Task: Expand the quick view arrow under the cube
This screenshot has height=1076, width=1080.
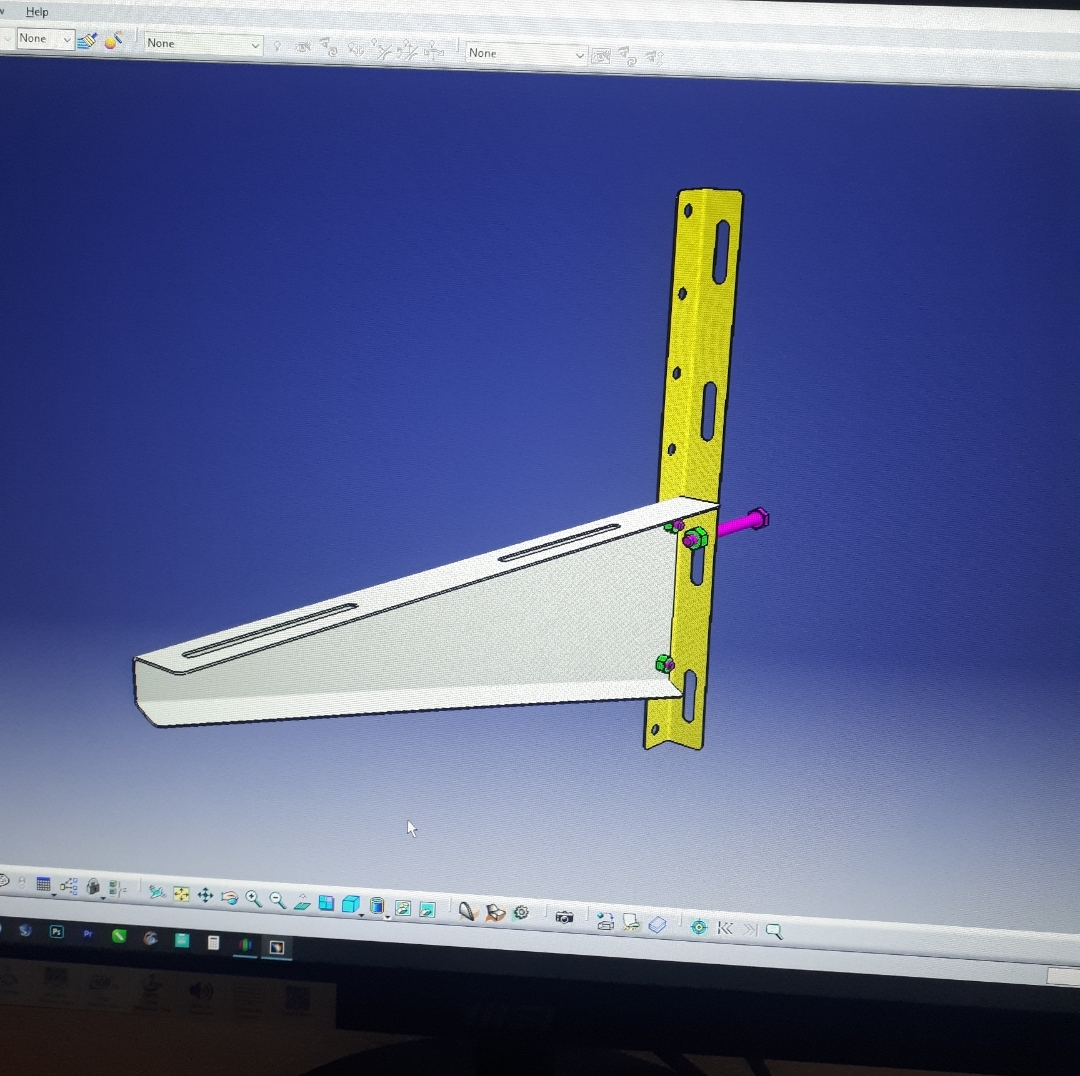Action: 362,915
